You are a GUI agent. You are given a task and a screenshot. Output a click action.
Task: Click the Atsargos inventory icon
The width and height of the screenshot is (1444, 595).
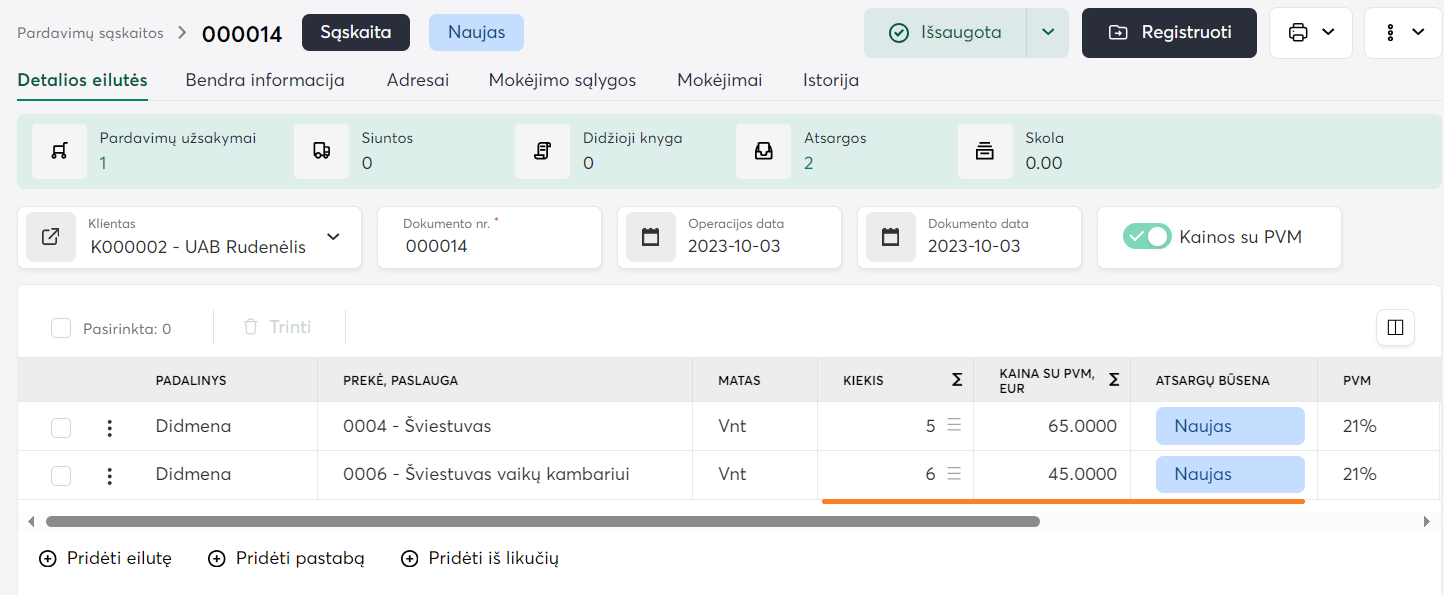pos(763,151)
